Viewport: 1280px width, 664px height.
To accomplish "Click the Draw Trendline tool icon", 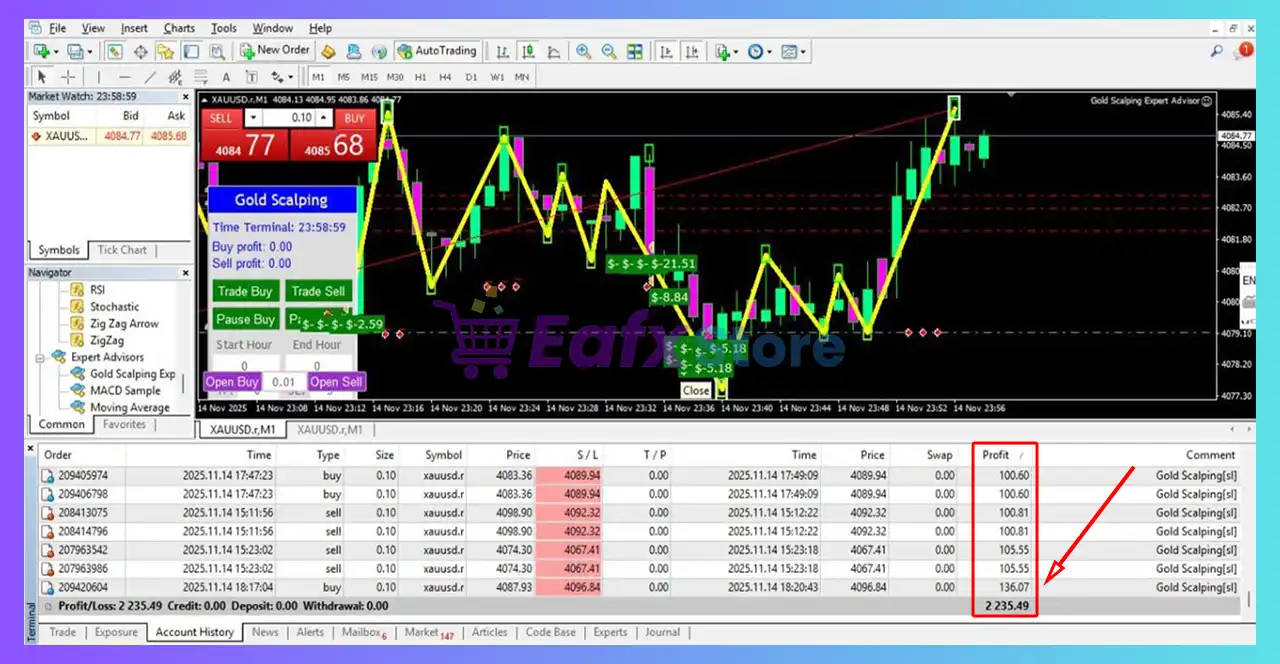I will [x=149, y=76].
